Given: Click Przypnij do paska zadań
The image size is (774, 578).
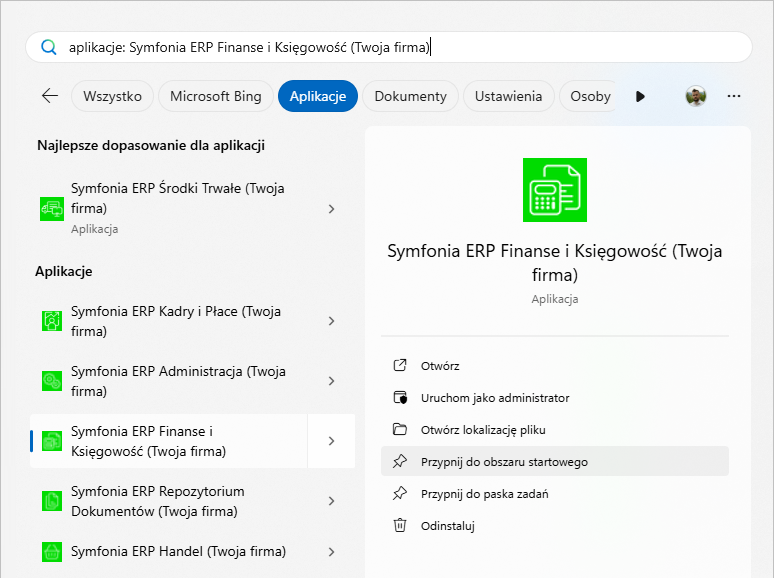Looking at the screenshot, I should pos(484,493).
